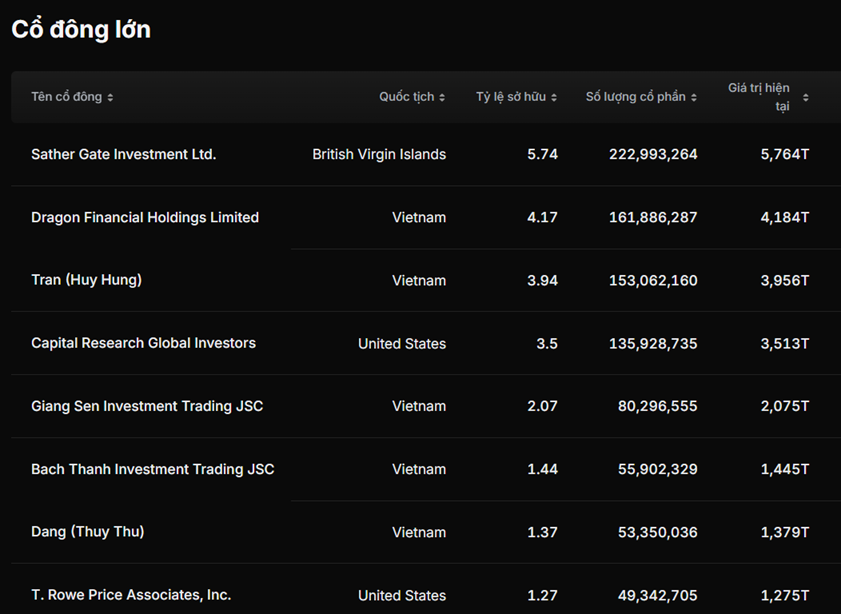Viewport: 841px width, 614px height.
Task: Select shareholder Bach Thanh Investment Trading JSC
Action: click(x=152, y=469)
